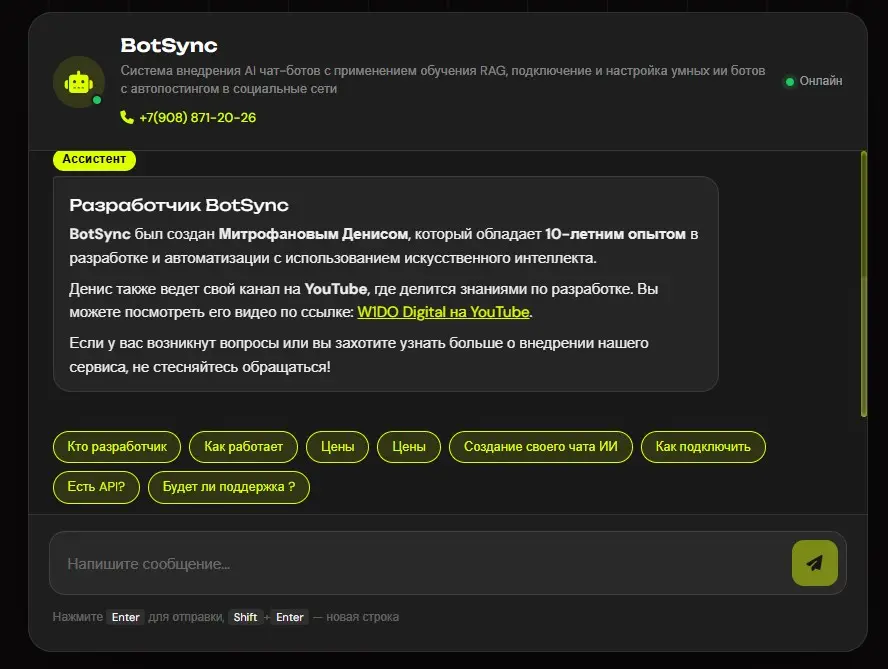Click bold '10-летним опытом' text

[615, 234]
